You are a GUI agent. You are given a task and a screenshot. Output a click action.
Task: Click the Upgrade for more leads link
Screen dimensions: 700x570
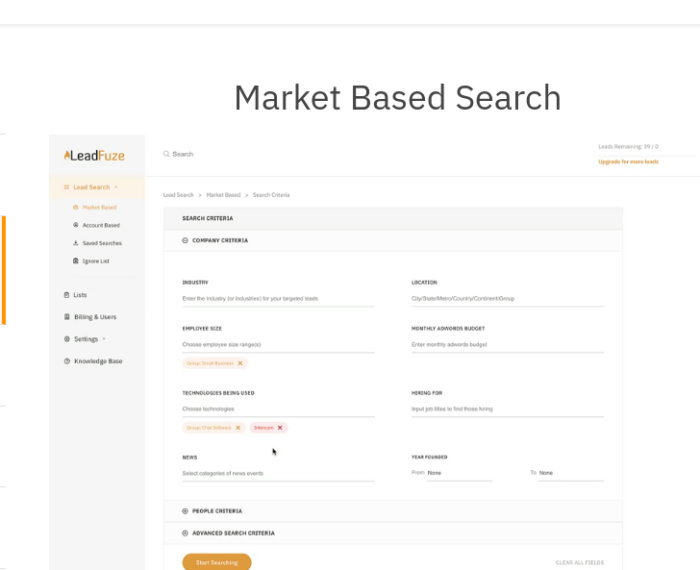tap(628, 161)
